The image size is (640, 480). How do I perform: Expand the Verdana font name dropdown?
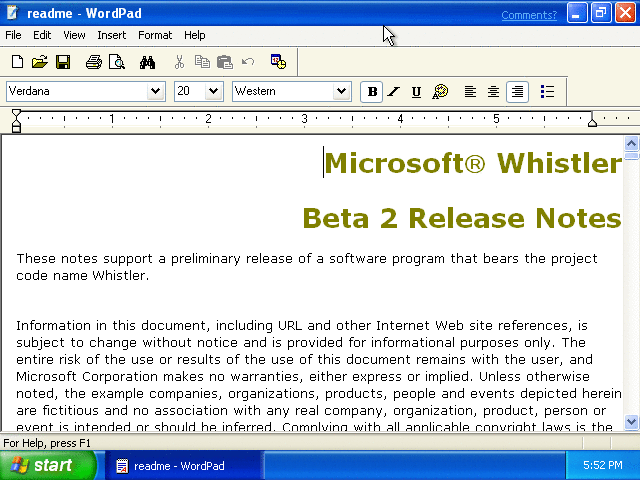[155, 91]
